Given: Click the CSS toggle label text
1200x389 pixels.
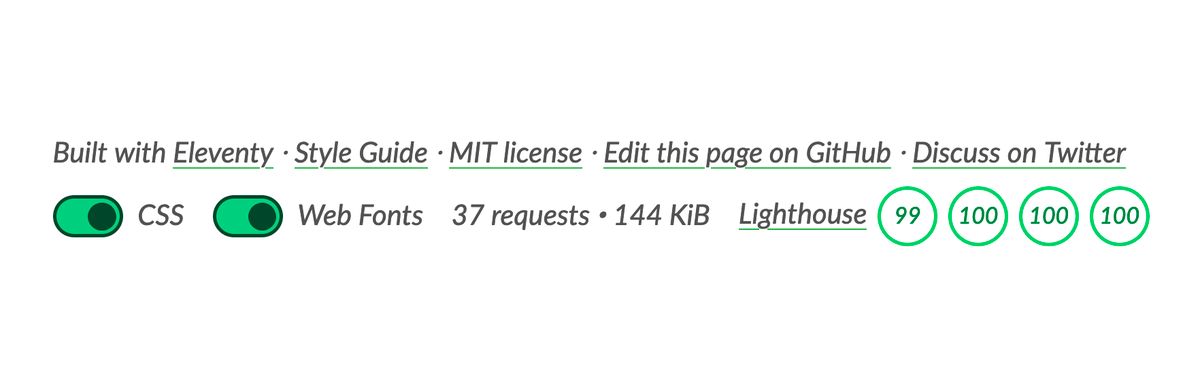Looking at the screenshot, I should (x=161, y=216).
